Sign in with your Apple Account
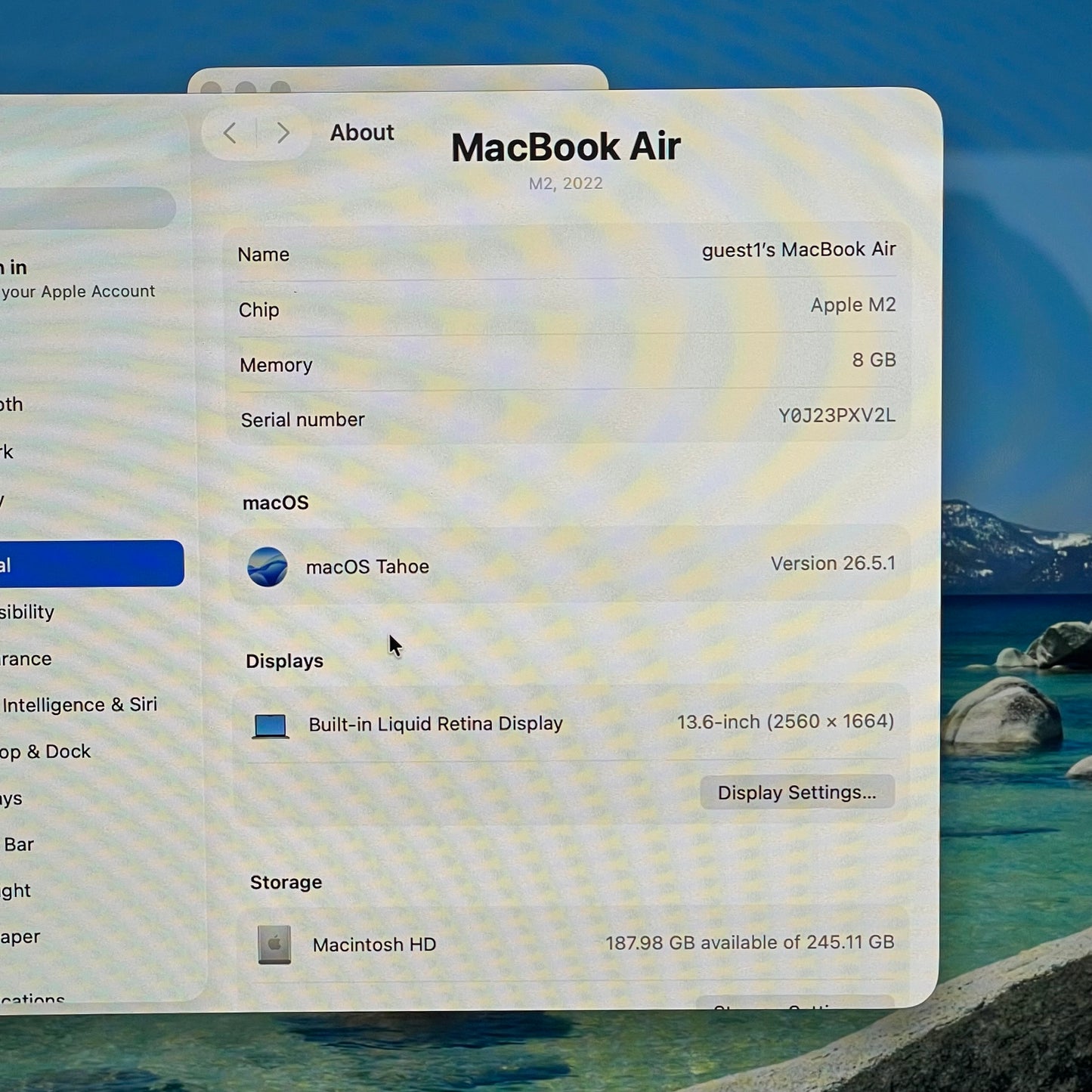 77,279
